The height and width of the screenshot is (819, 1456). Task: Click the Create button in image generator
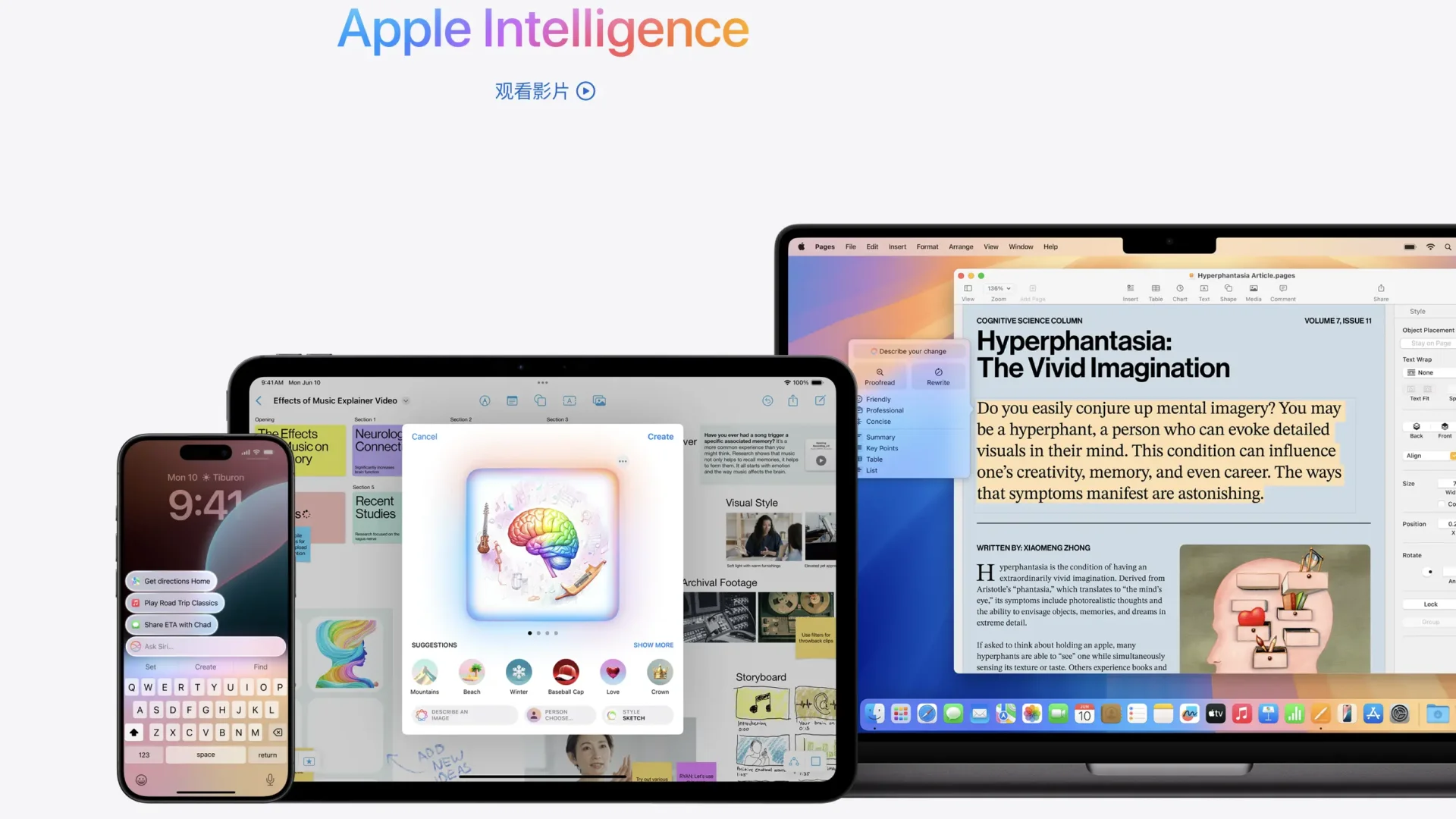(x=660, y=436)
